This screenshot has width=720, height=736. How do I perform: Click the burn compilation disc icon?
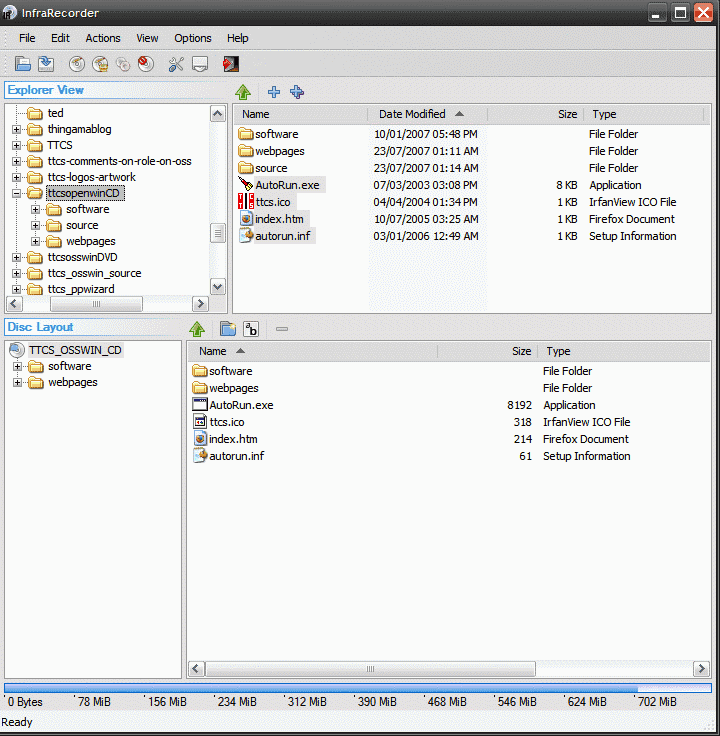point(77,64)
